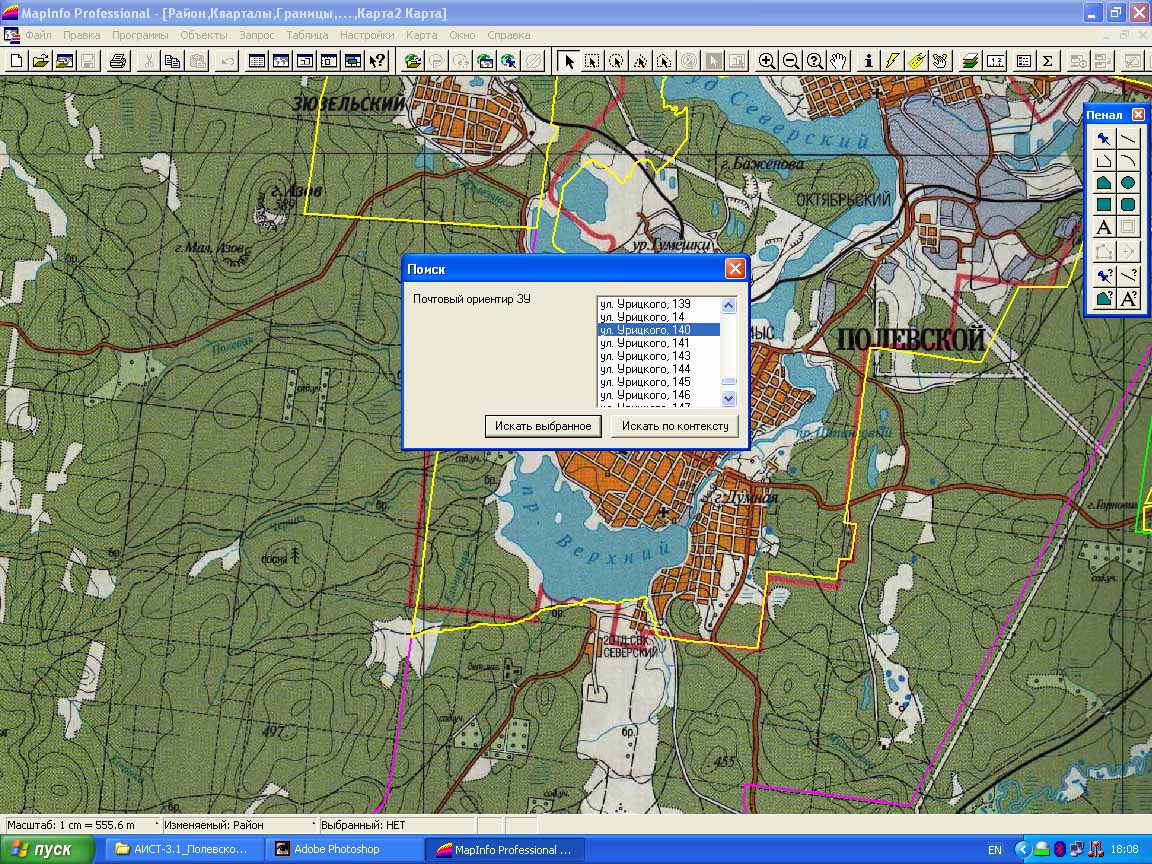Viewport: 1152px width, 864px height.
Task: Click the EN language indicator in tray
Action: pos(994,850)
